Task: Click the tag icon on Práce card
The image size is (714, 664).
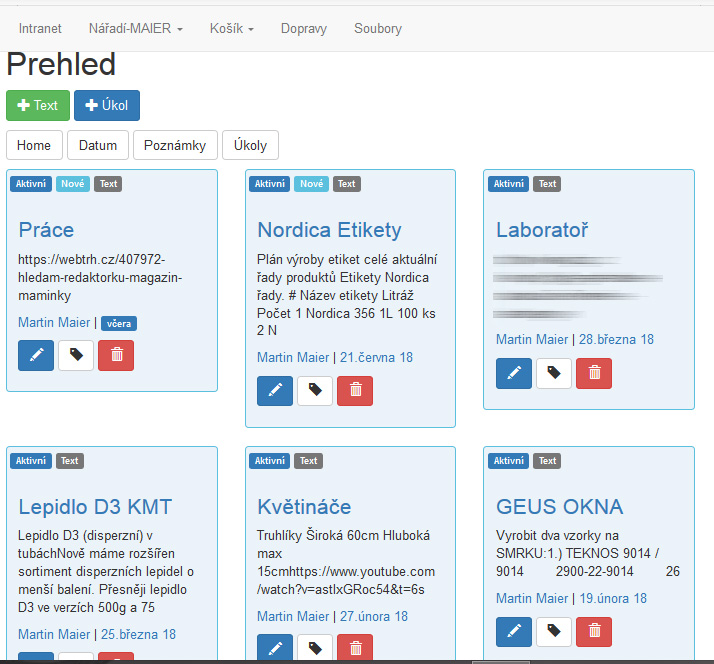Action: pos(76,355)
